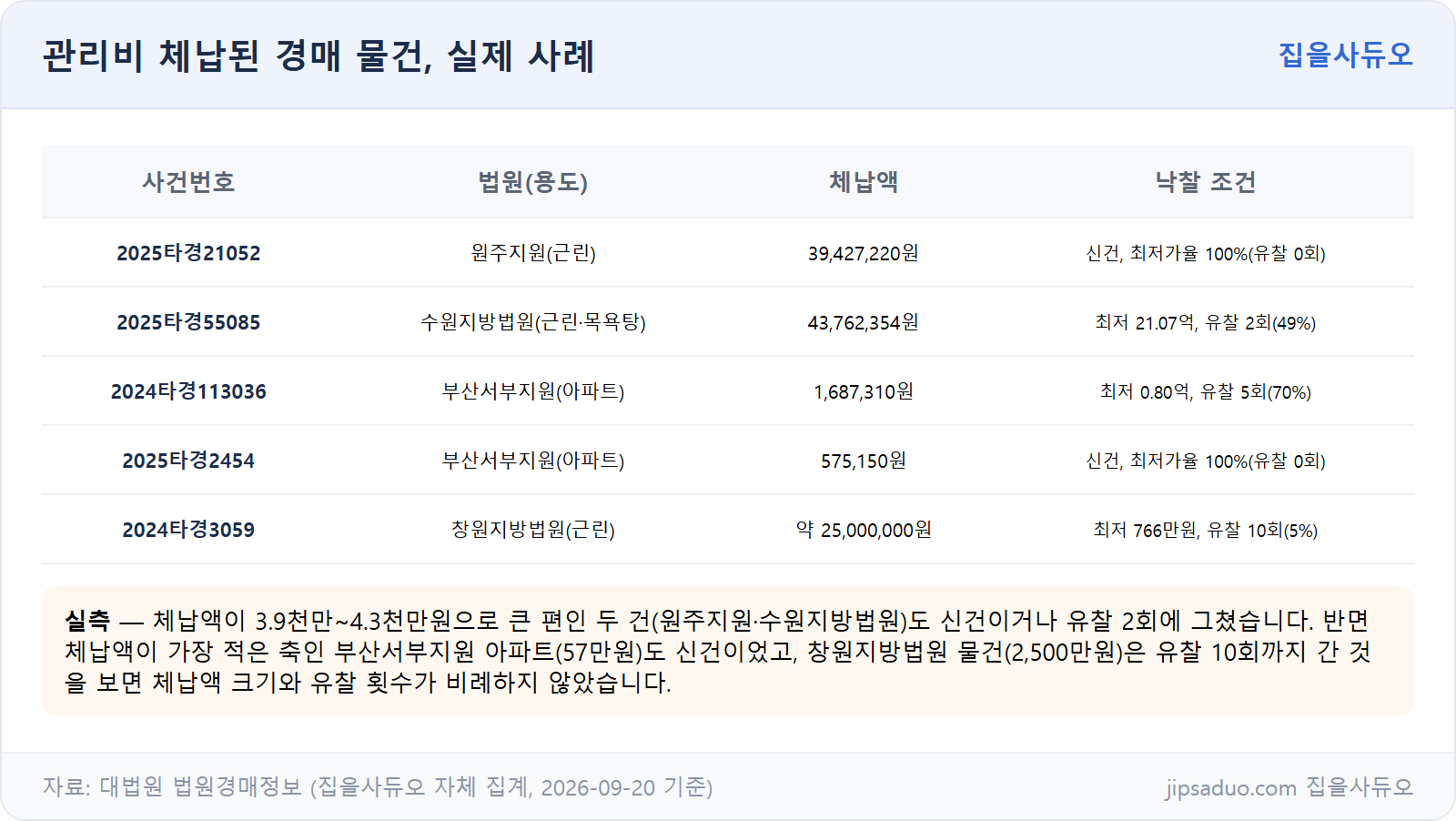This screenshot has height=821, width=1456.
Task: Select 부산서부지원(아파트) cell in 2024타경113036 row
Action: pos(533,391)
